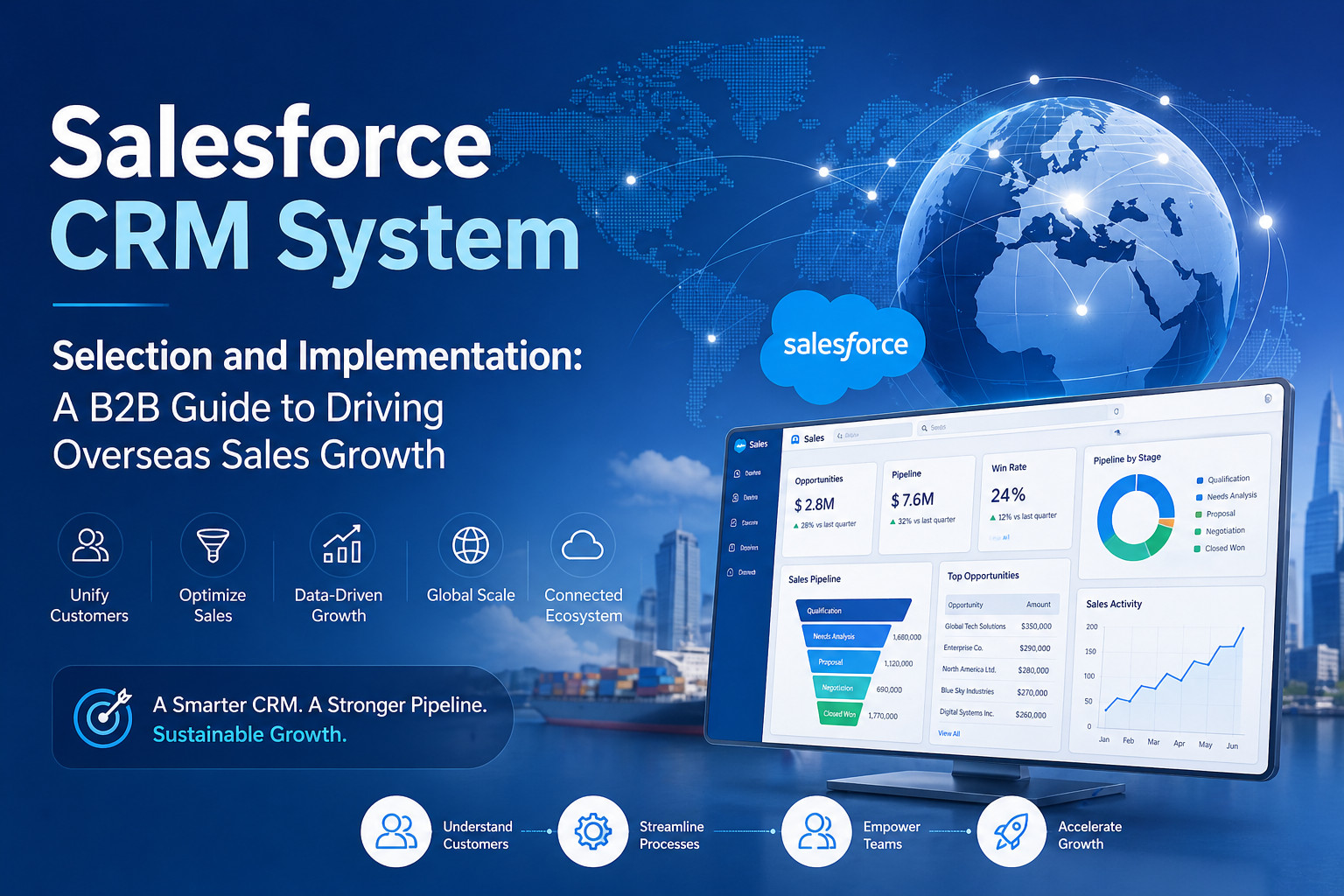Click the Proposal legend color swatch
Viewport: 1344px width, 896px height.
(1198, 514)
